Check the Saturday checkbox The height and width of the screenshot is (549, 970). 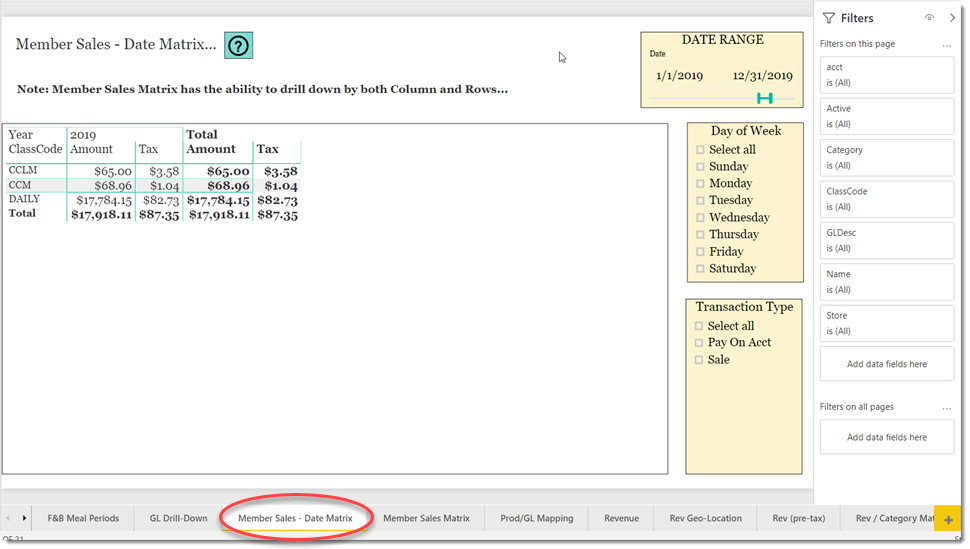pos(700,269)
